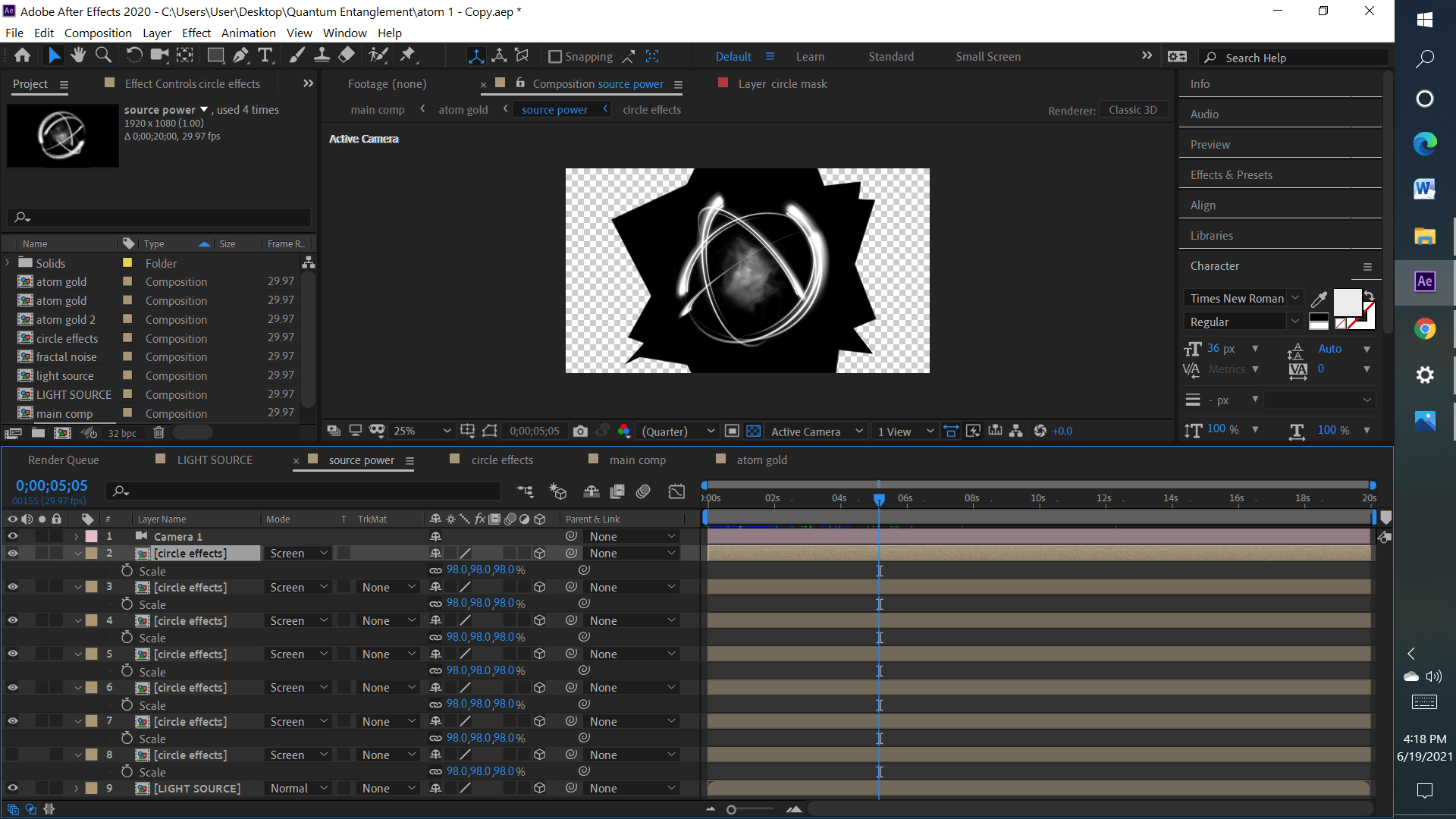Select the Roto Brush tool
The height and width of the screenshot is (819, 1456).
click(378, 55)
